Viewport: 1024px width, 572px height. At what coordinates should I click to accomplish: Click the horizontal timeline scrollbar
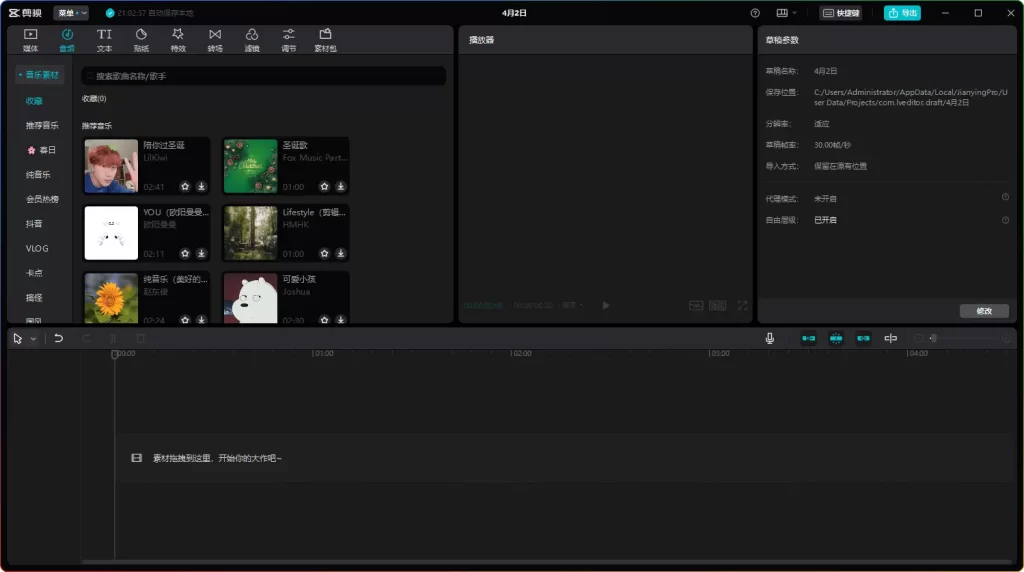point(546,562)
